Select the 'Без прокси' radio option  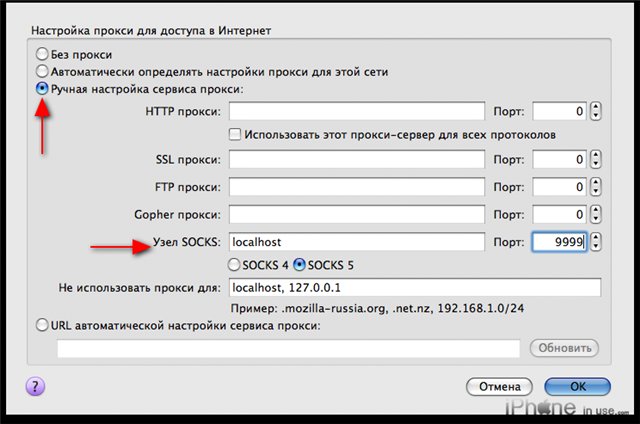click(42, 54)
